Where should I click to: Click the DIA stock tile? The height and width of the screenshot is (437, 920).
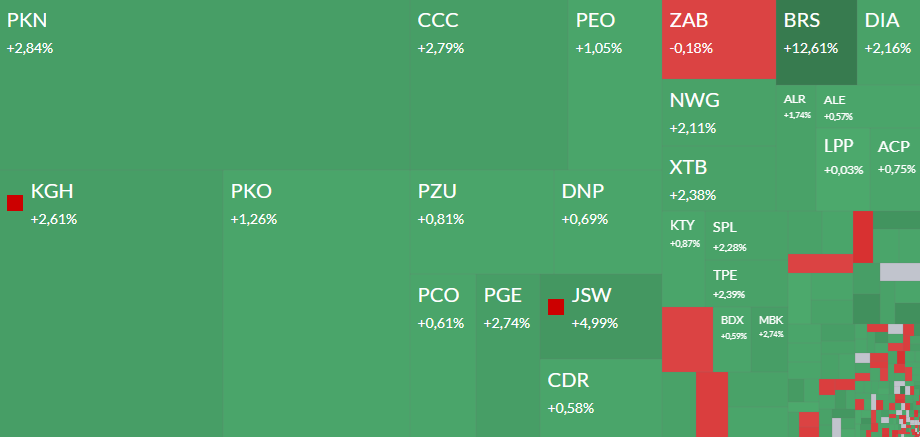889,40
